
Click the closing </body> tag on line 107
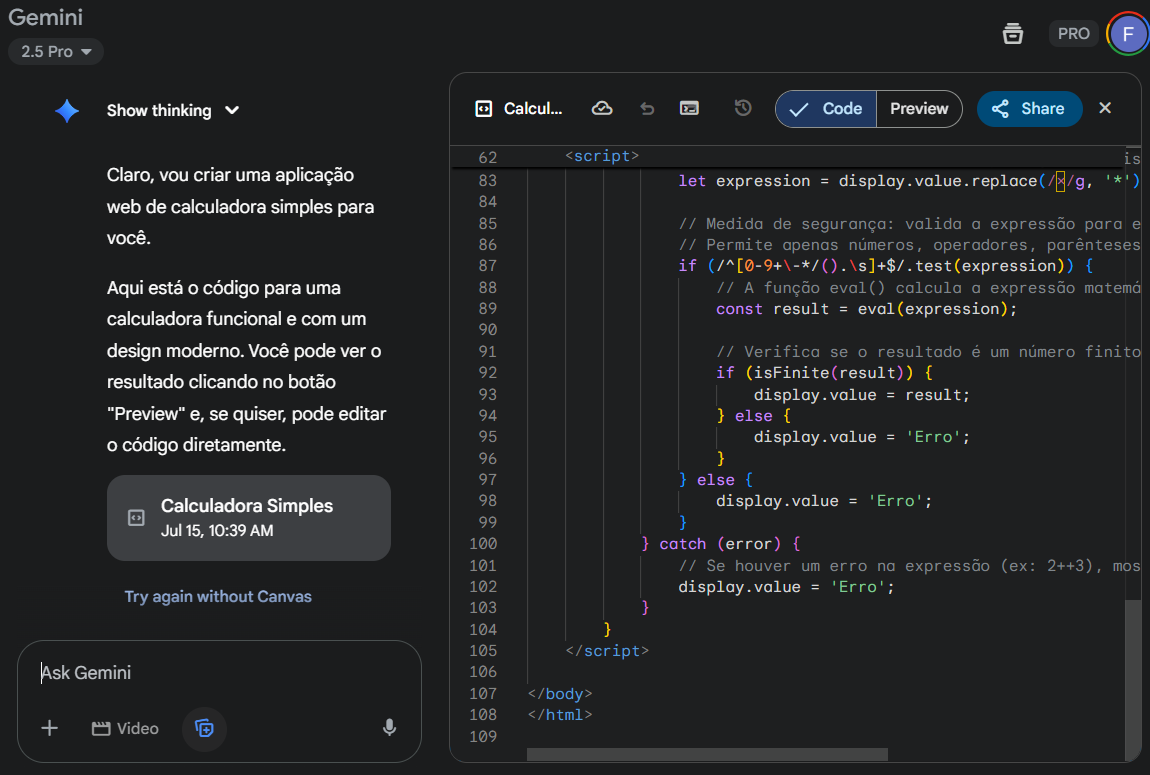click(x=560, y=694)
